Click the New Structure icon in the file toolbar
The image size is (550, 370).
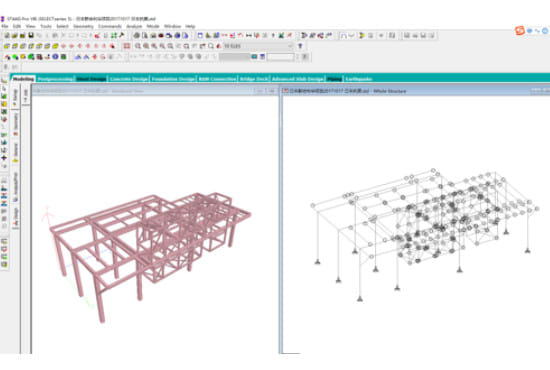[x=7, y=35]
